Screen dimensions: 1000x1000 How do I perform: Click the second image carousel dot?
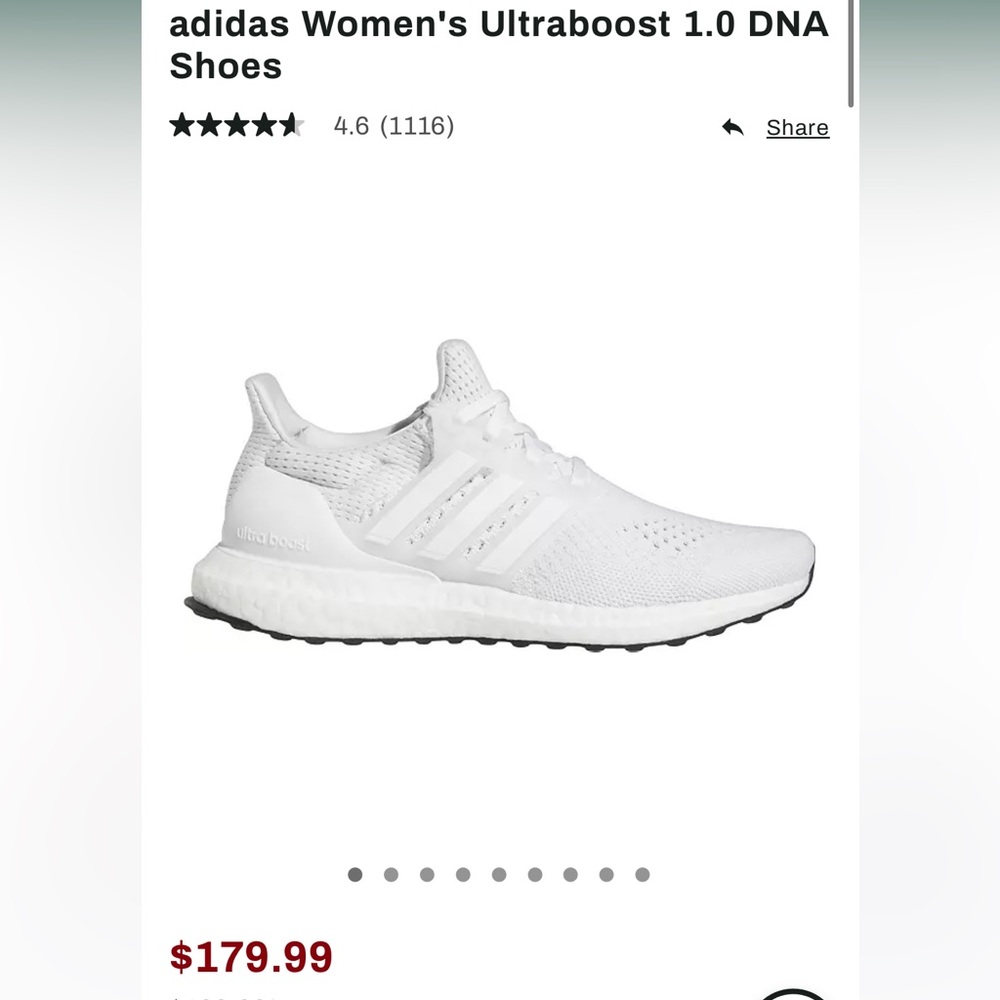pyautogui.click(x=391, y=874)
